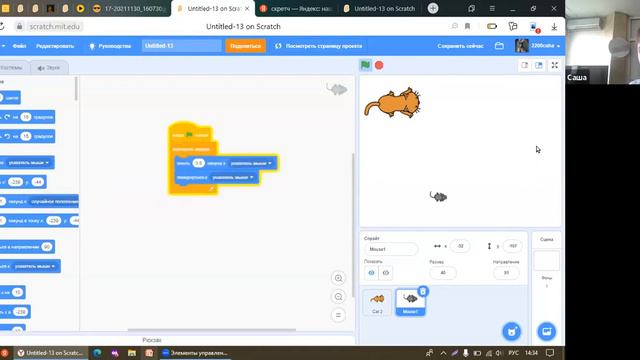
Task: Click the orange Share button
Action: 245,46
